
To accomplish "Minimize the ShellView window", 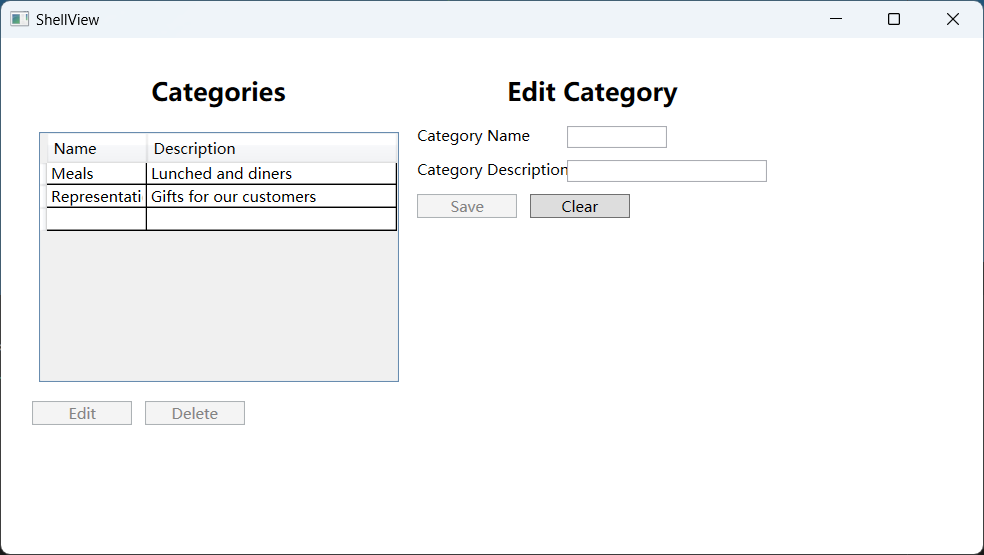I will click(x=836, y=19).
